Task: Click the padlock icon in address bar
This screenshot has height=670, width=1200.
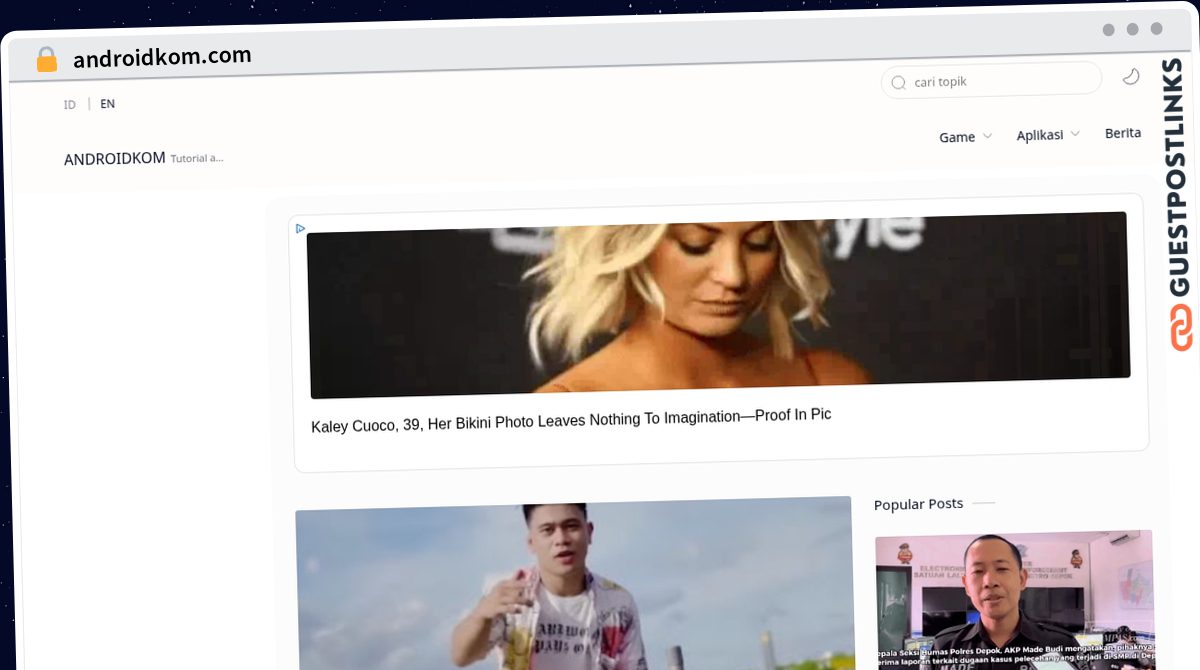Action: 46,60
